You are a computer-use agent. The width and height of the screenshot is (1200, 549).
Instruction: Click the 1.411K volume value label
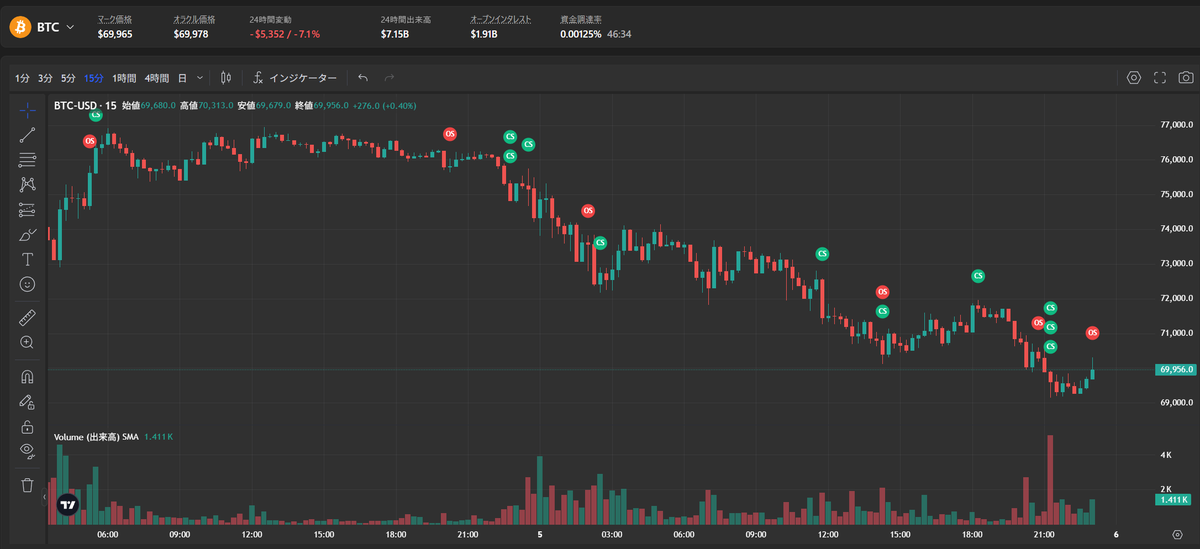coord(1174,499)
